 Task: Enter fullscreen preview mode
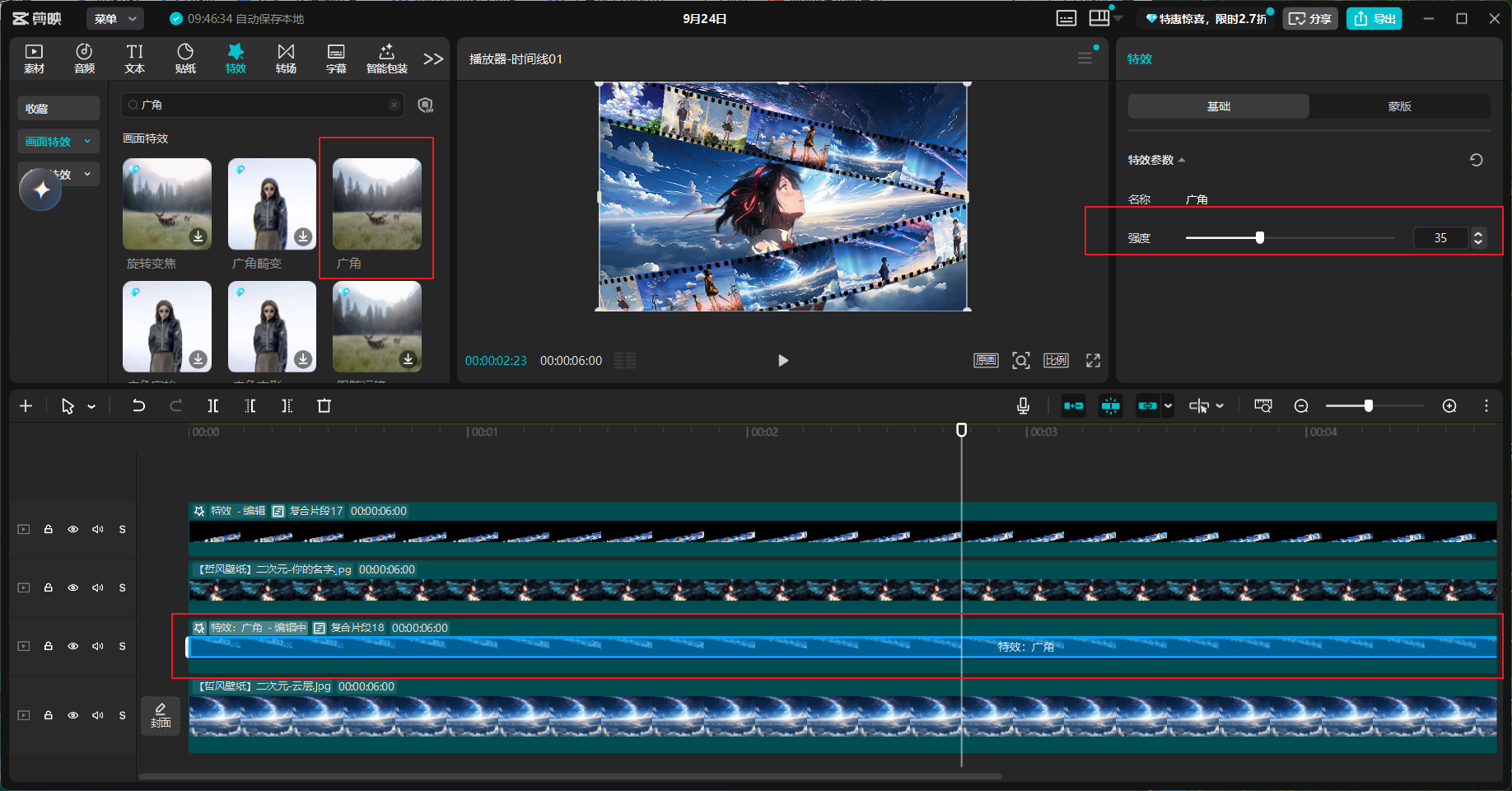[1093, 360]
